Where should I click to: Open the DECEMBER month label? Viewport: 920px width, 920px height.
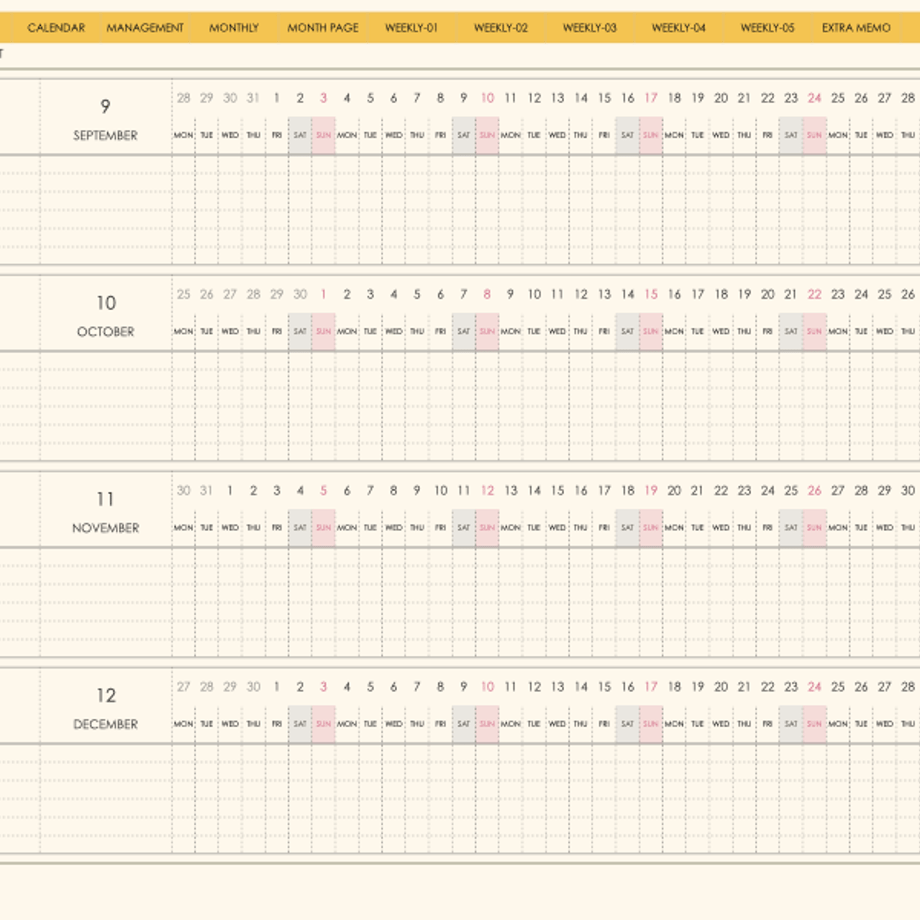point(106,724)
